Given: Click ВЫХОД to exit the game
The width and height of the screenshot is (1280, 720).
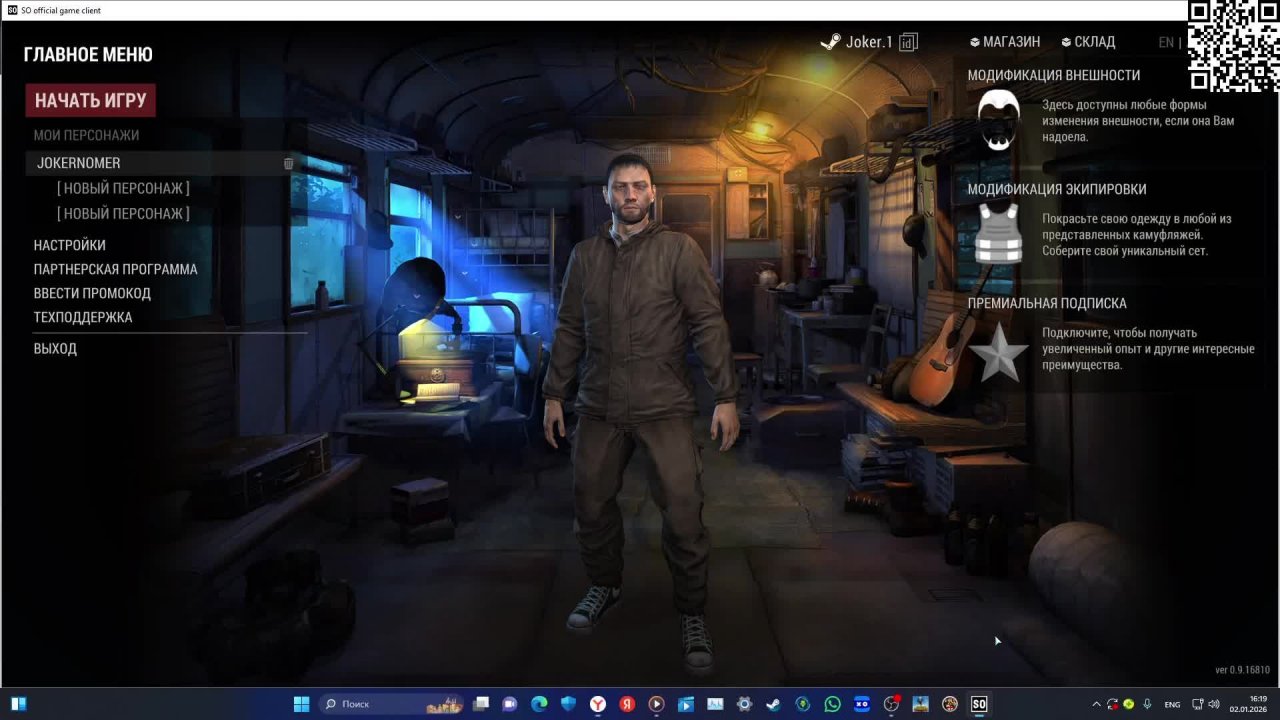Looking at the screenshot, I should tap(55, 348).
